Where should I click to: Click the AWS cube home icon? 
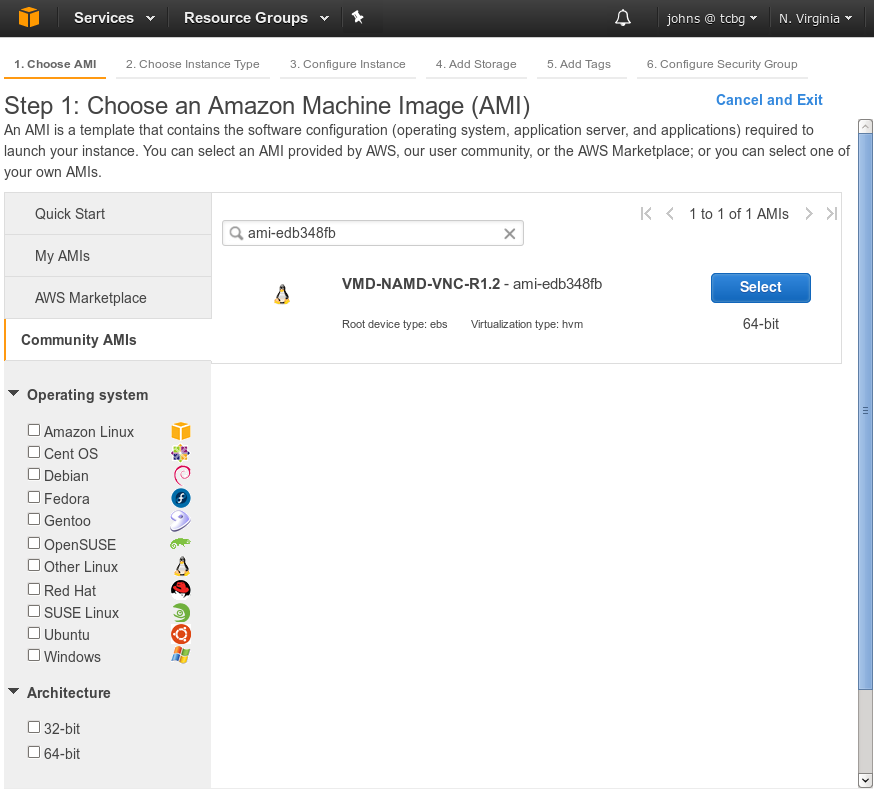28,18
